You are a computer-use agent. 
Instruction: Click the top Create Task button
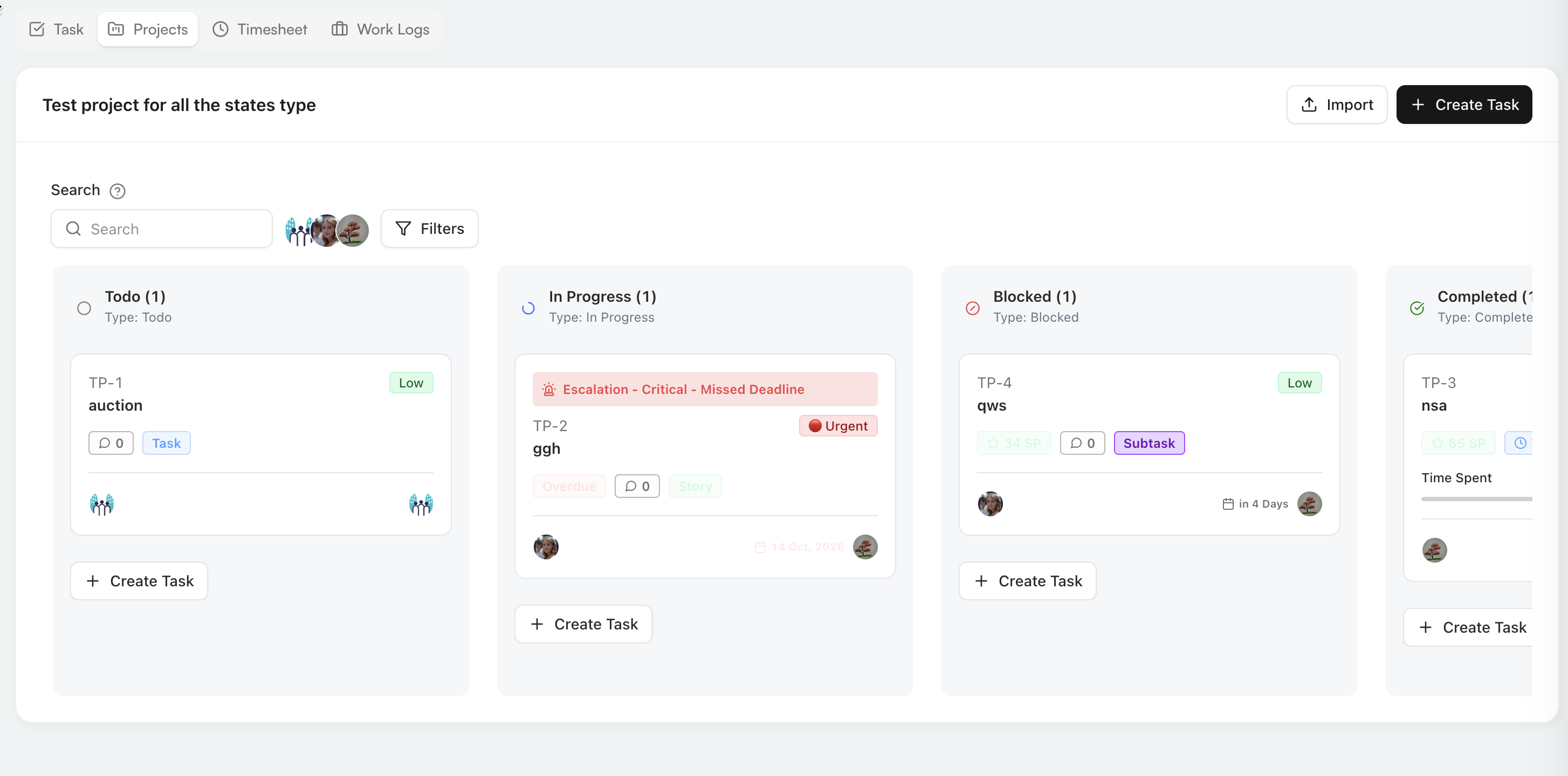point(1464,105)
